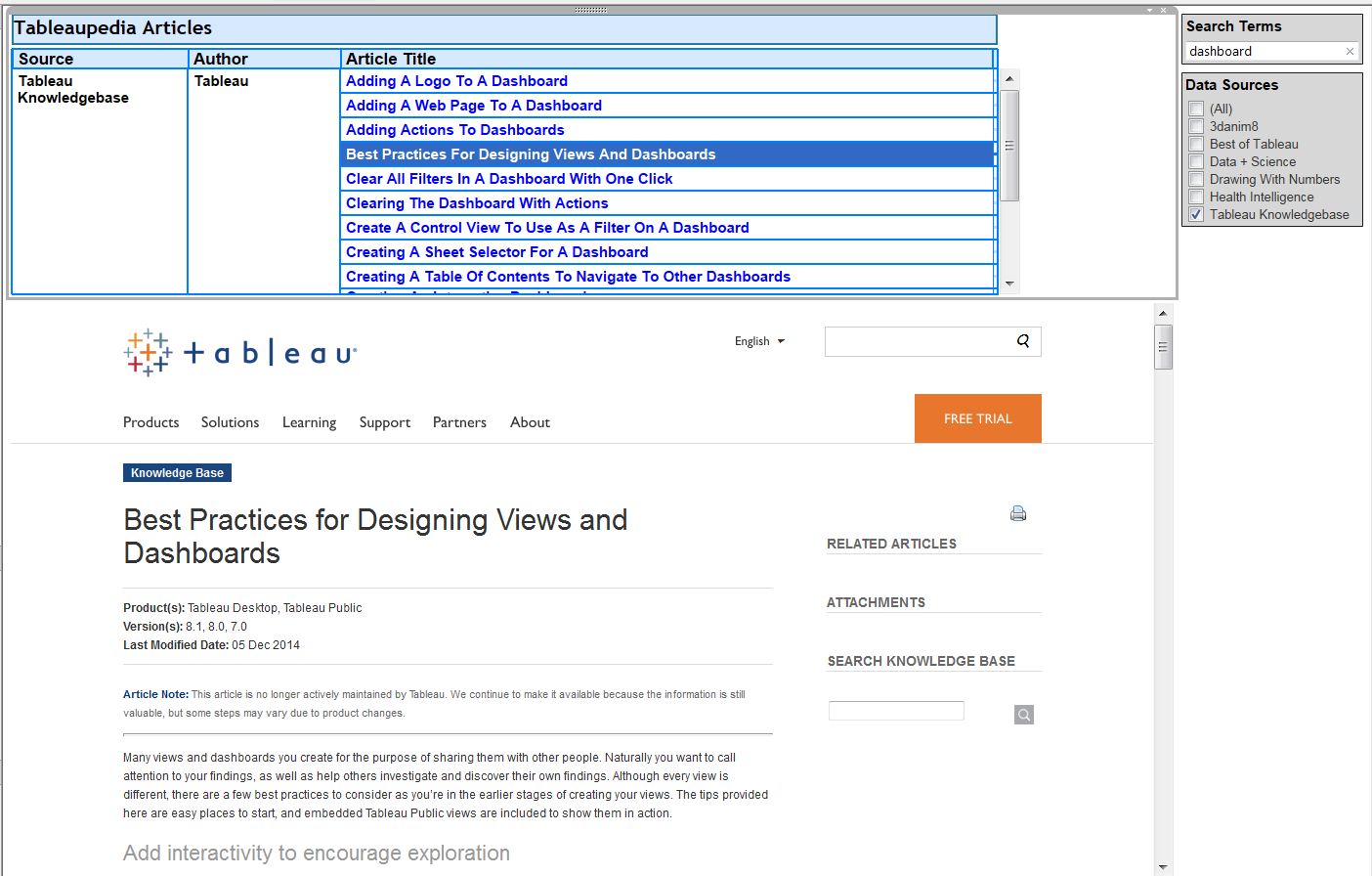Screen dimensions: 1372x876
Task: Click the SEARCH KNOWLEDGE BASE heading
Action: tap(921, 661)
